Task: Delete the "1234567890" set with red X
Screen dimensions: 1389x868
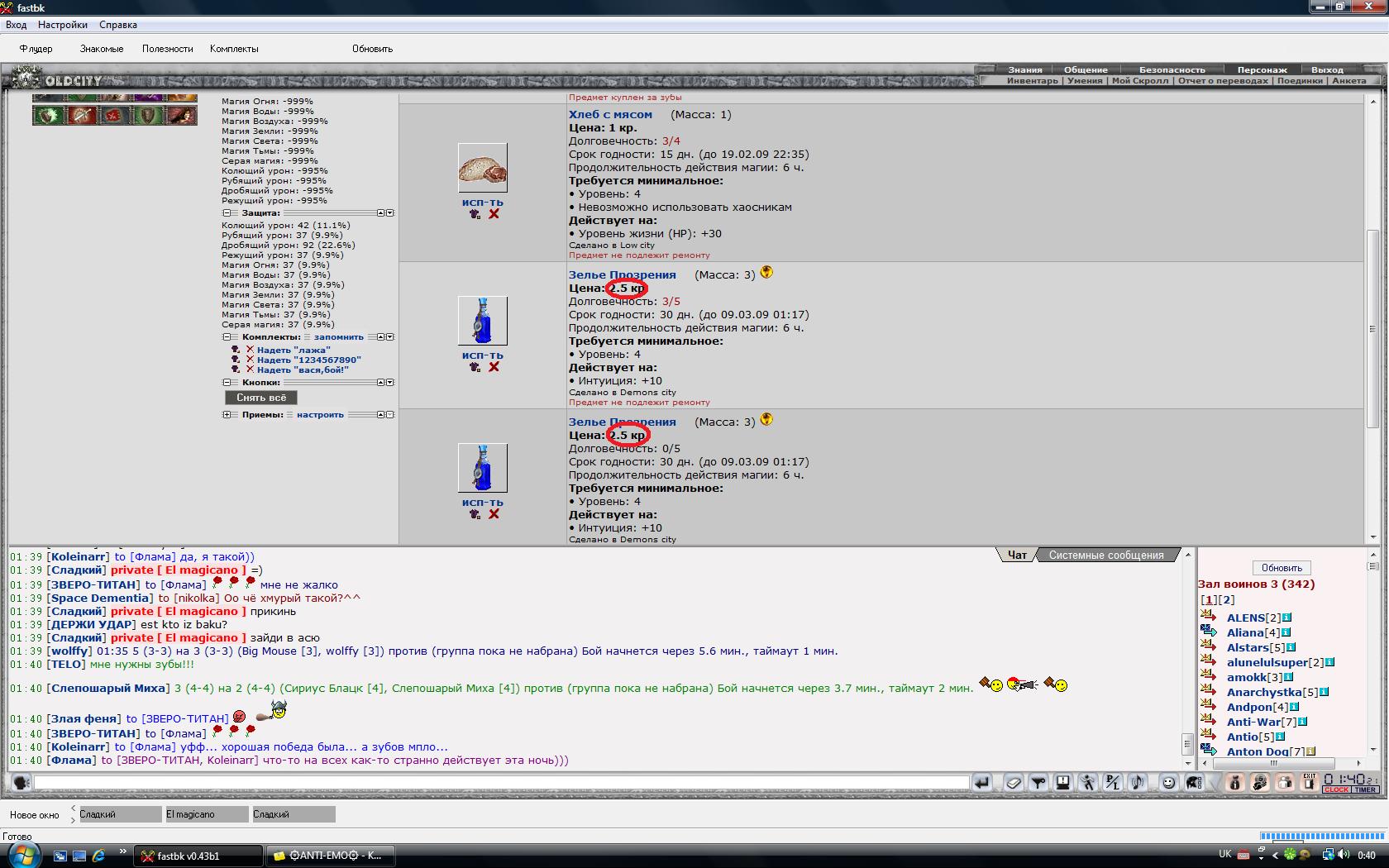Action: pyautogui.click(x=250, y=360)
